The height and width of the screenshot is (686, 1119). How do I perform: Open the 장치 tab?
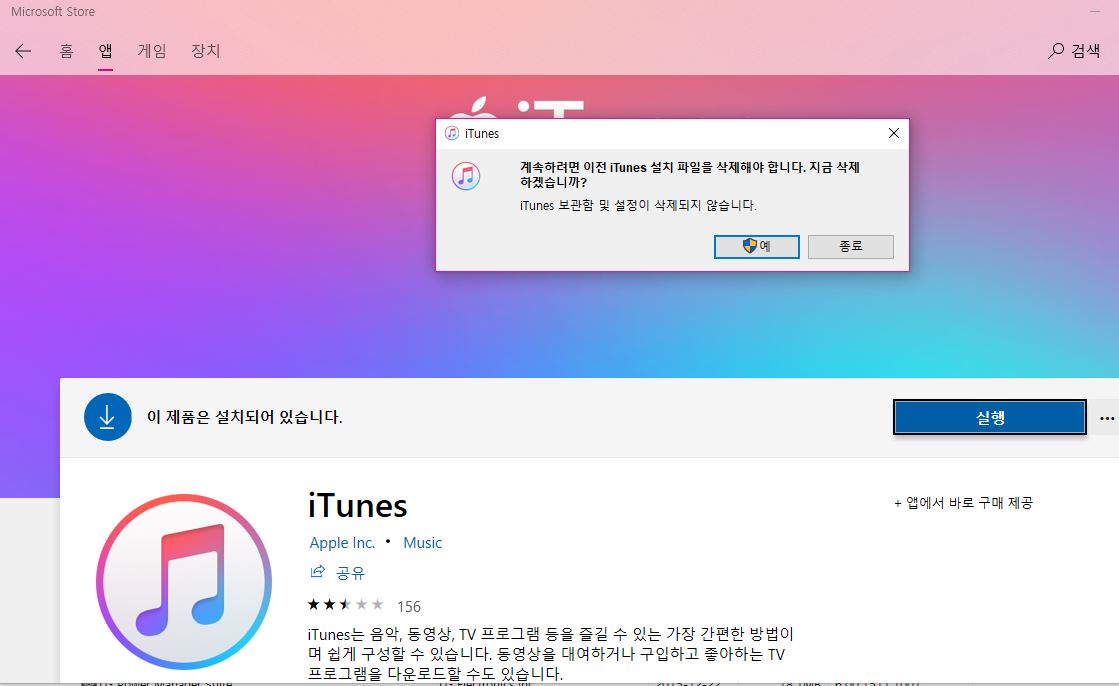[x=205, y=51]
